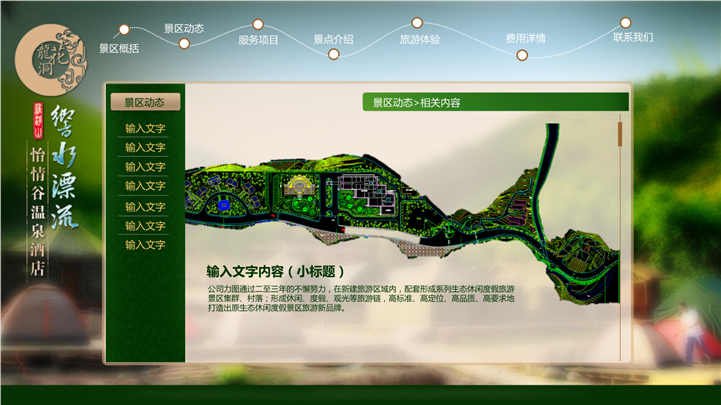Choose the fifth 输入文字 sidebar item
This screenshot has width=721, height=405.
tap(145, 207)
